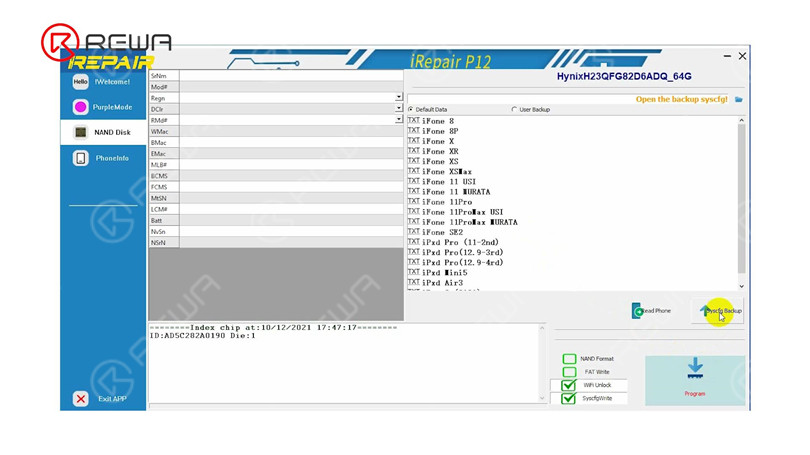Uncheck the WiFi Unlock checkbox
This screenshot has height=455, width=810.
pos(569,385)
